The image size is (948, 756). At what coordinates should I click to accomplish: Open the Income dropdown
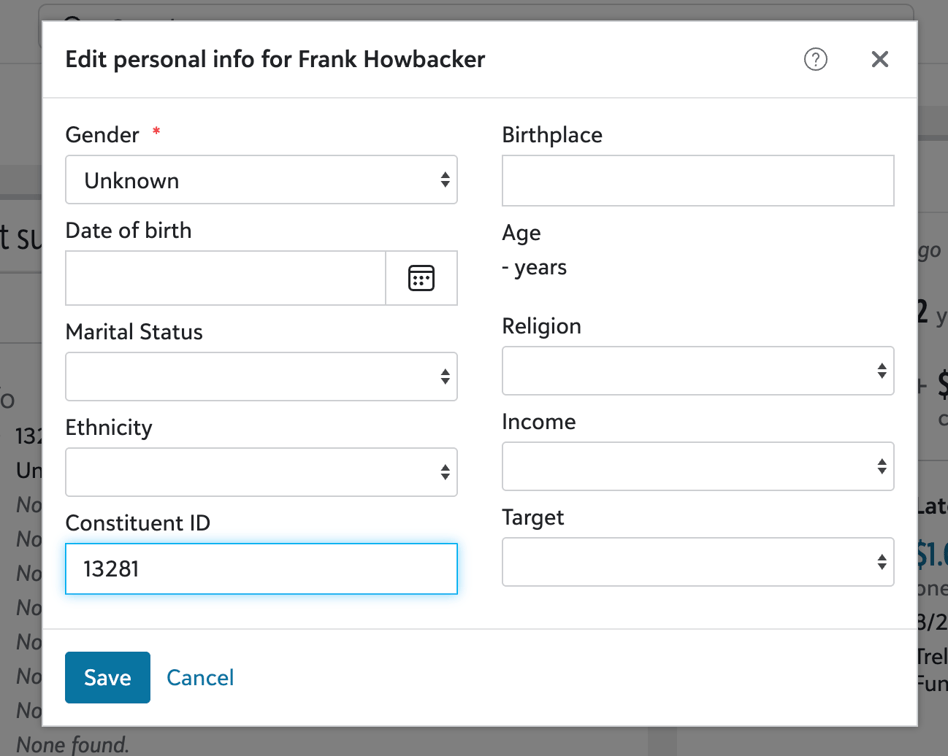point(697,466)
